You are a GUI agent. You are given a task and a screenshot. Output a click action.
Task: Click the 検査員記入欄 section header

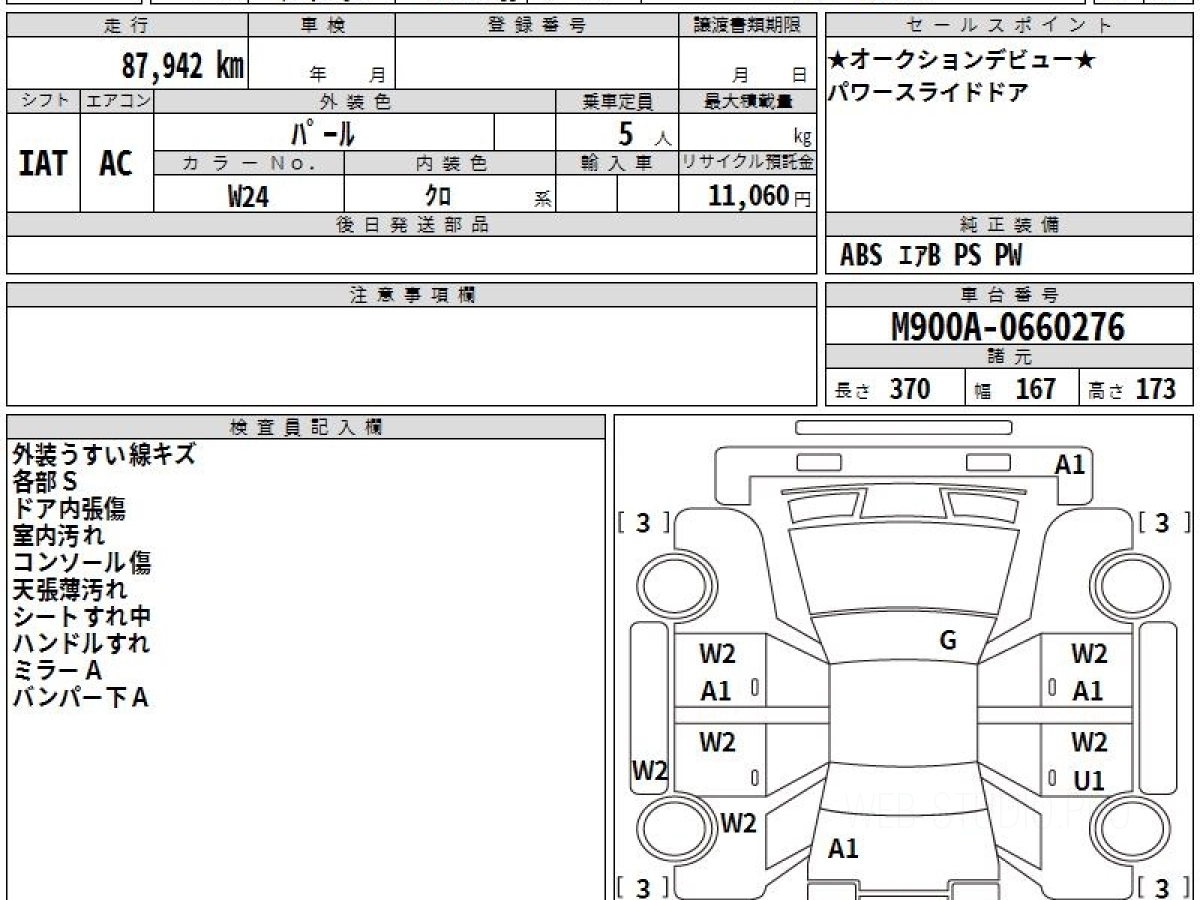pyautogui.click(x=306, y=427)
